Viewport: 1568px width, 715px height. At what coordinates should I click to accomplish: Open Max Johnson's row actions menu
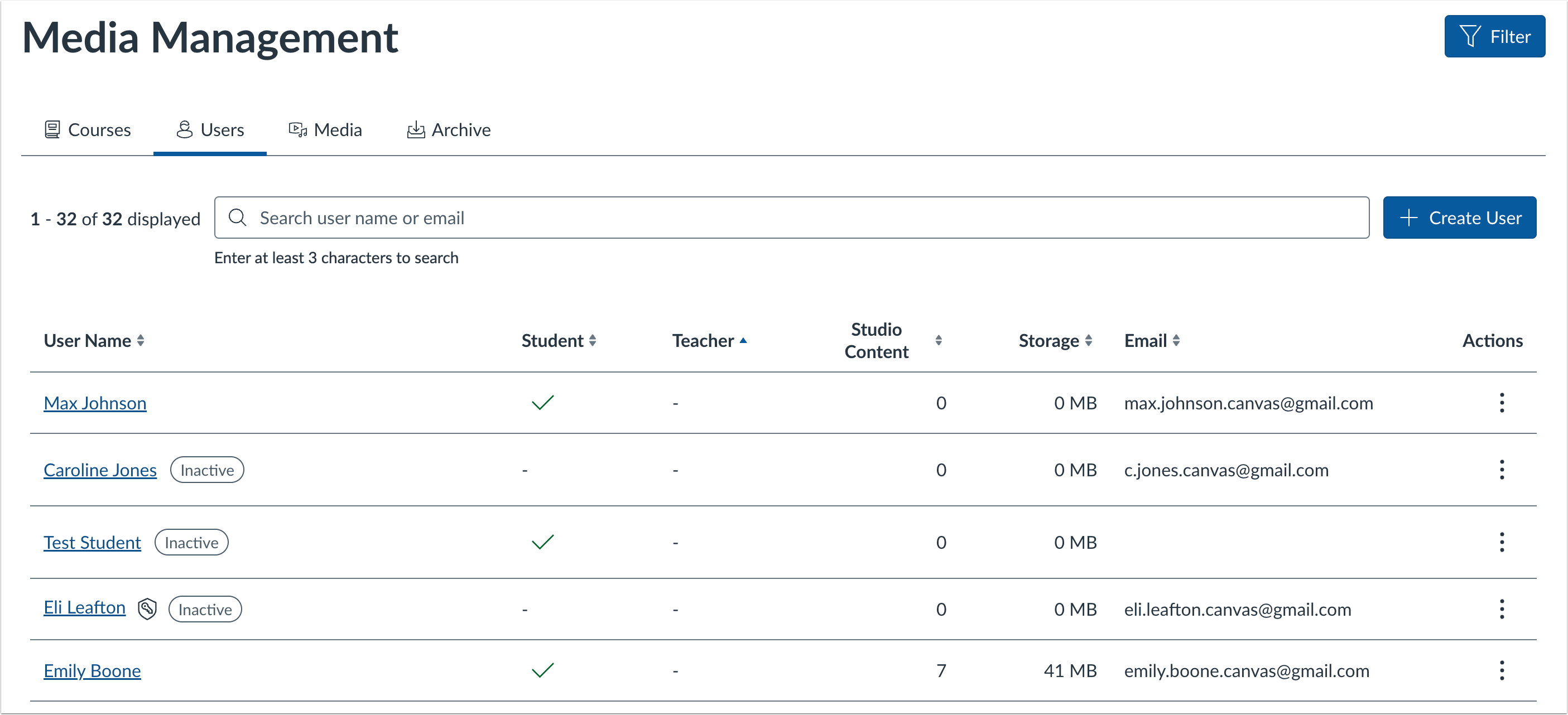pyautogui.click(x=1502, y=402)
